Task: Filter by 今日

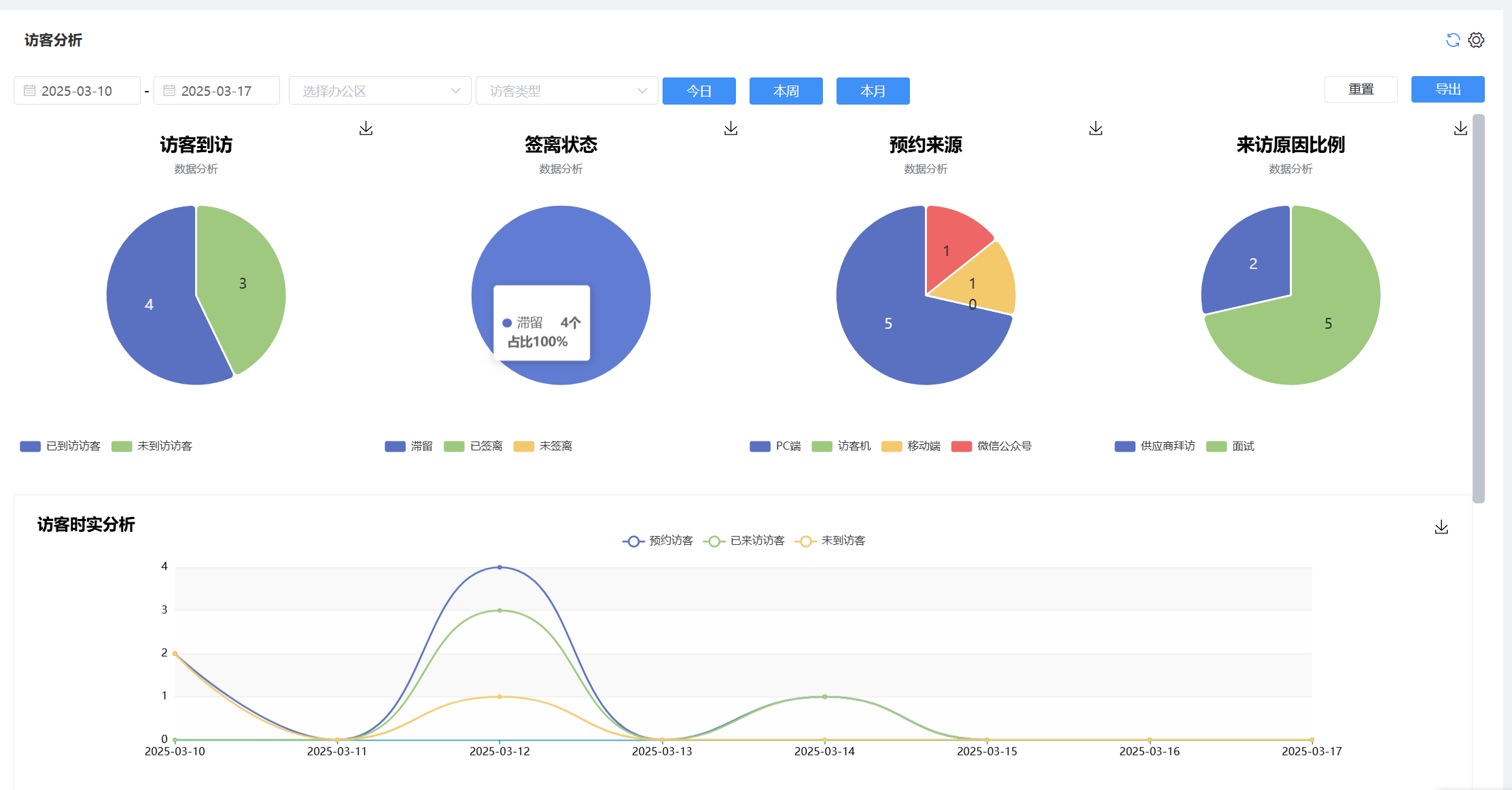Action: (699, 91)
